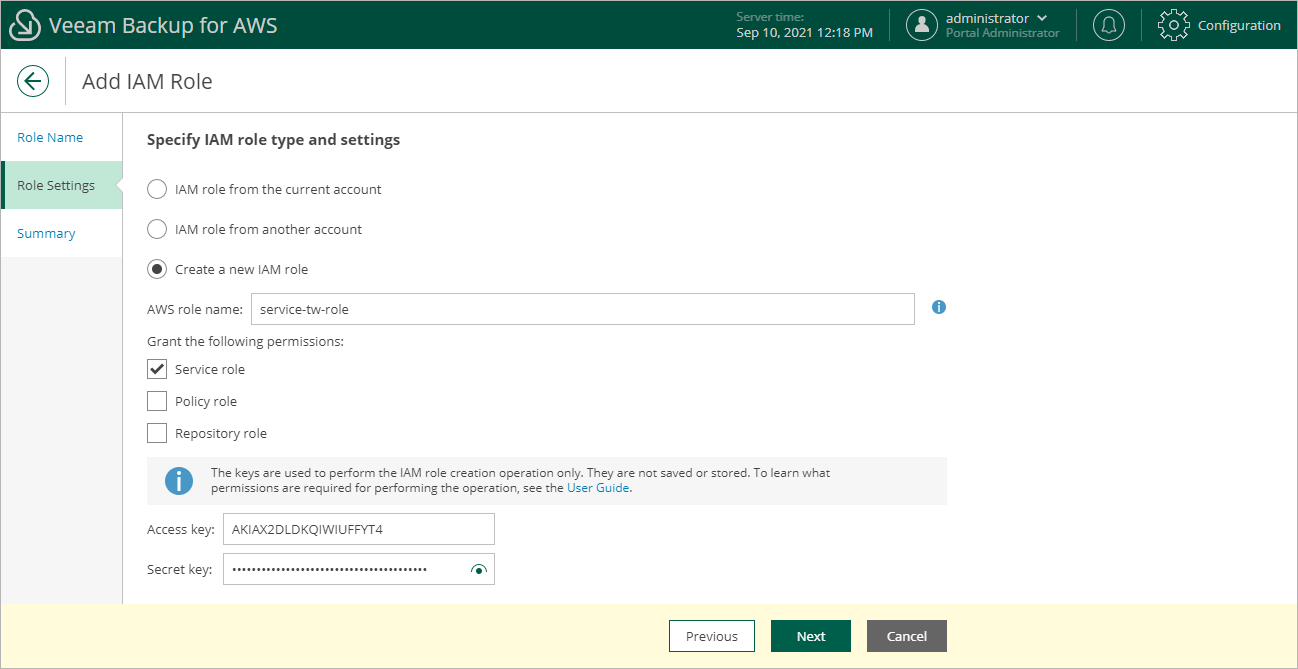The image size is (1298, 669).
Task: Click the Access key input field
Action: click(x=359, y=529)
